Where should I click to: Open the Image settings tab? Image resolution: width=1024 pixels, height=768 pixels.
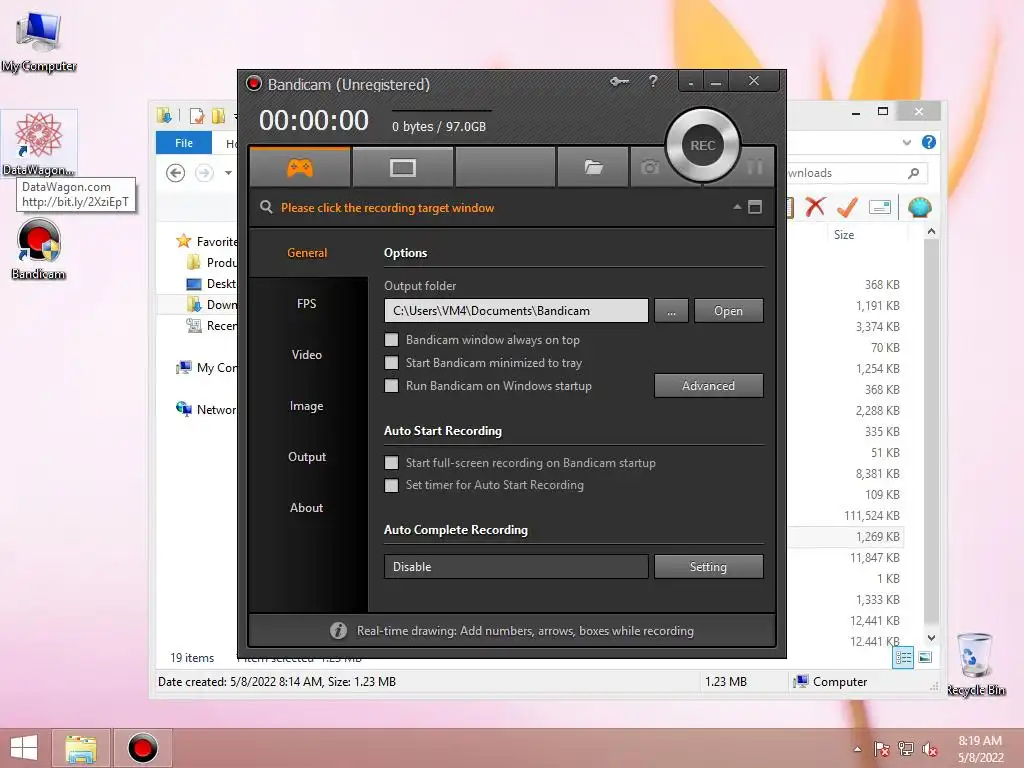pyautogui.click(x=306, y=406)
